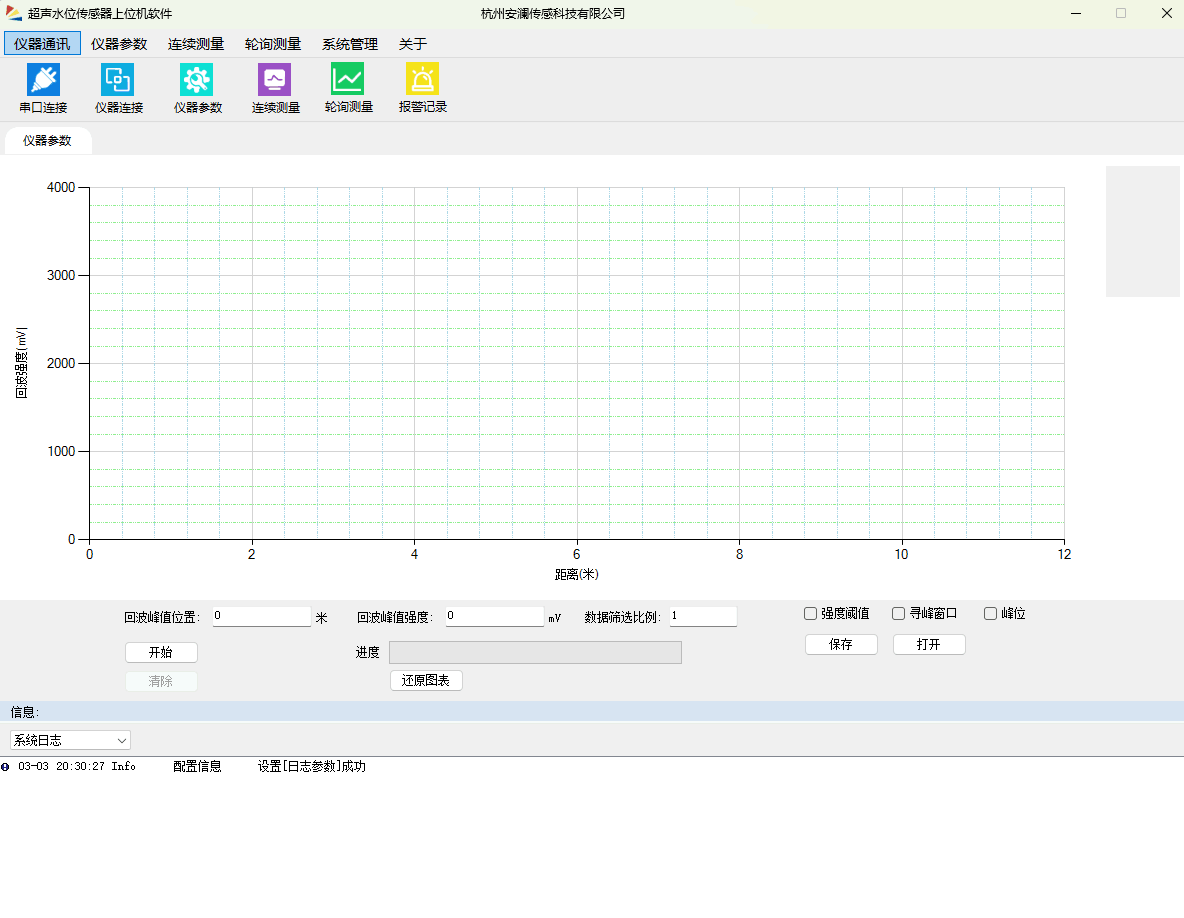
Task: Open 仪器连接 from the toolbar
Action: (118, 80)
